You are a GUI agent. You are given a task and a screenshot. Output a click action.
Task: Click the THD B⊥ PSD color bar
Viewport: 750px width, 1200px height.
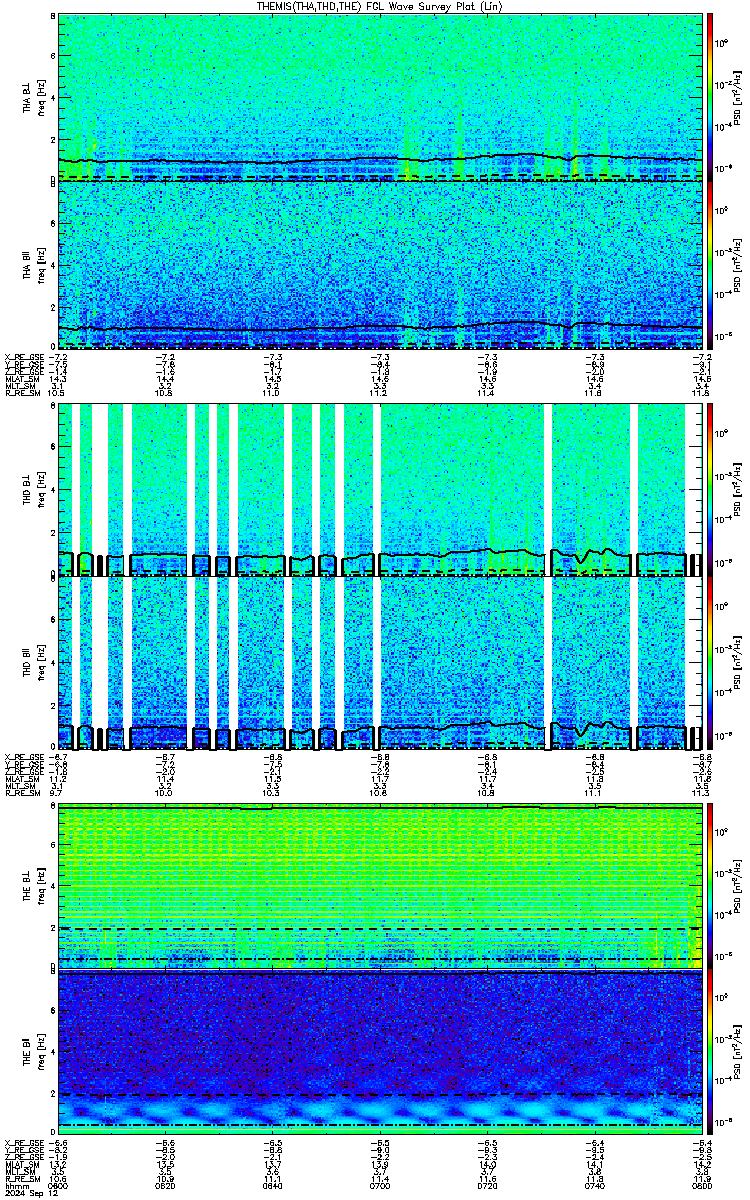pos(710,490)
